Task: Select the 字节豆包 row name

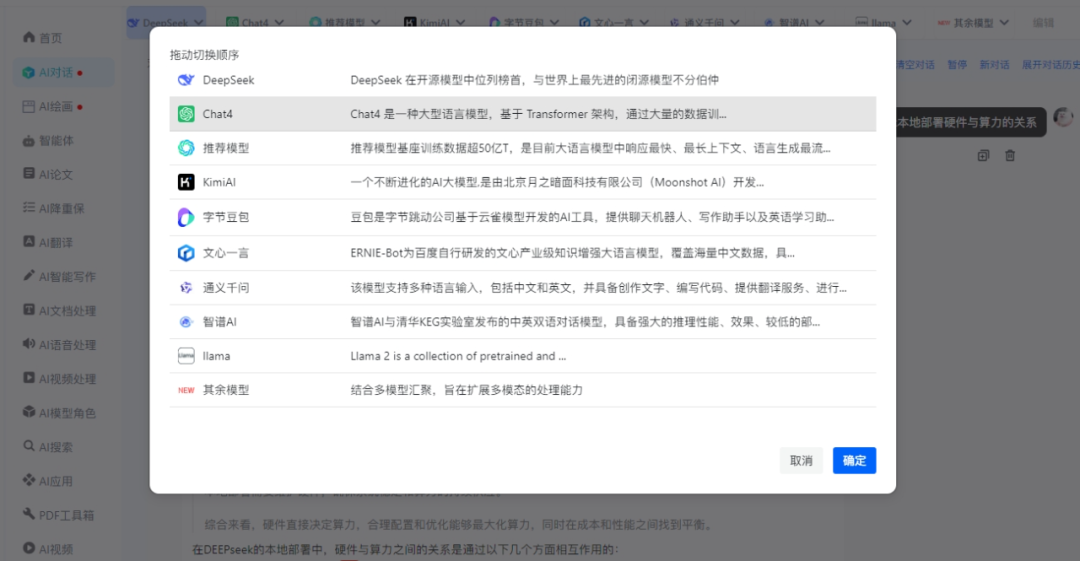Action: click(x=225, y=217)
